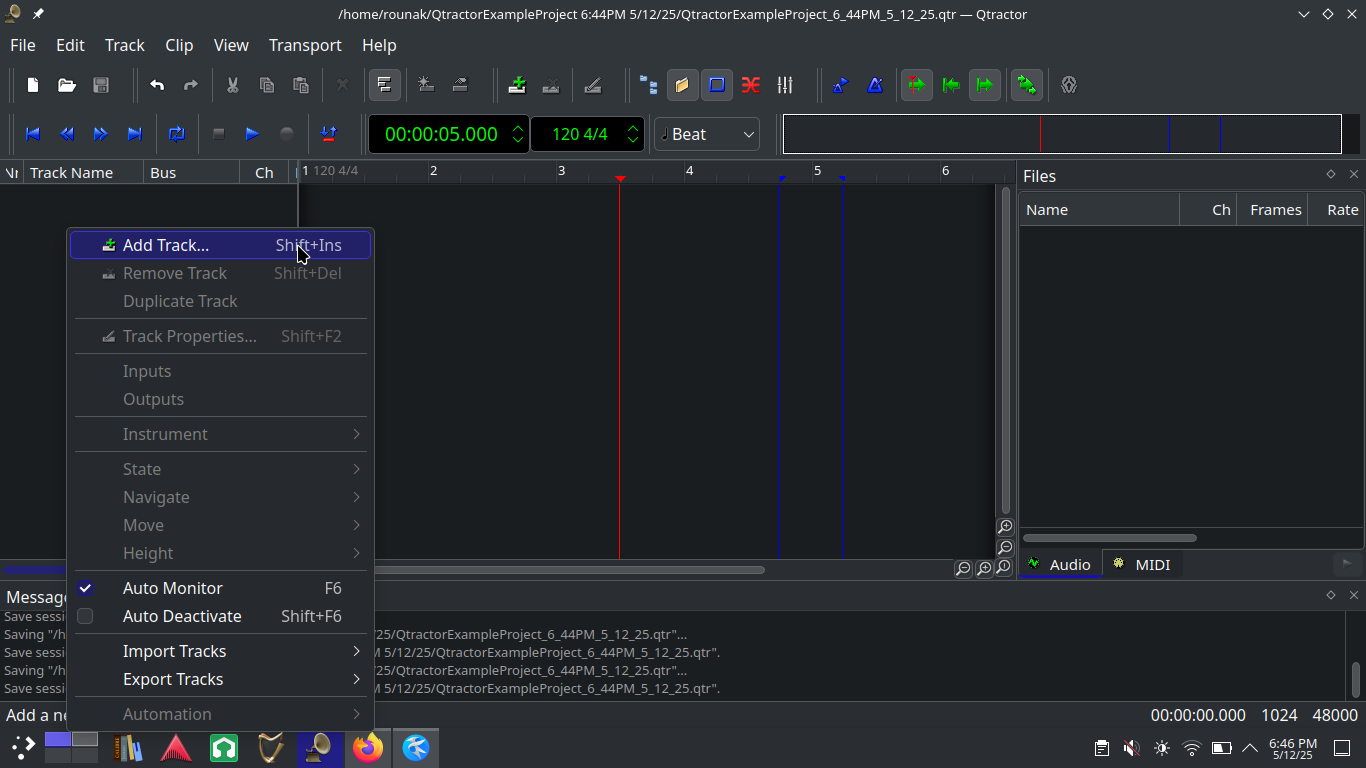Toggle the Loop transport button

177,134
